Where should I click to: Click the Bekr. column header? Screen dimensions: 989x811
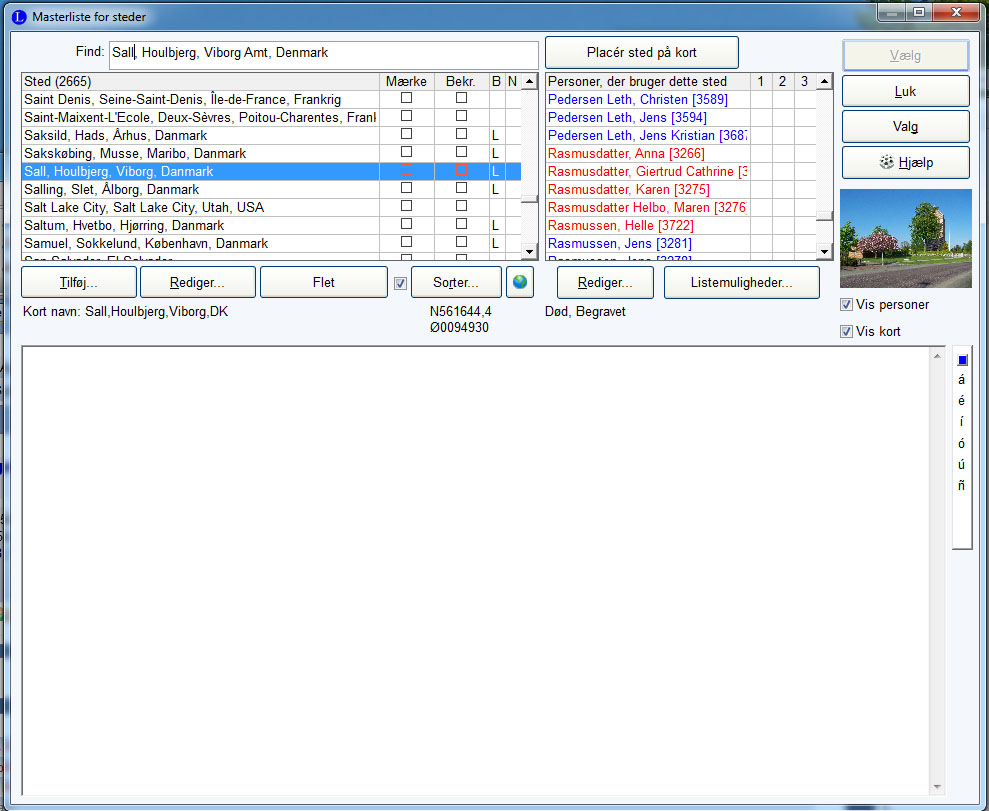[461, 81]
